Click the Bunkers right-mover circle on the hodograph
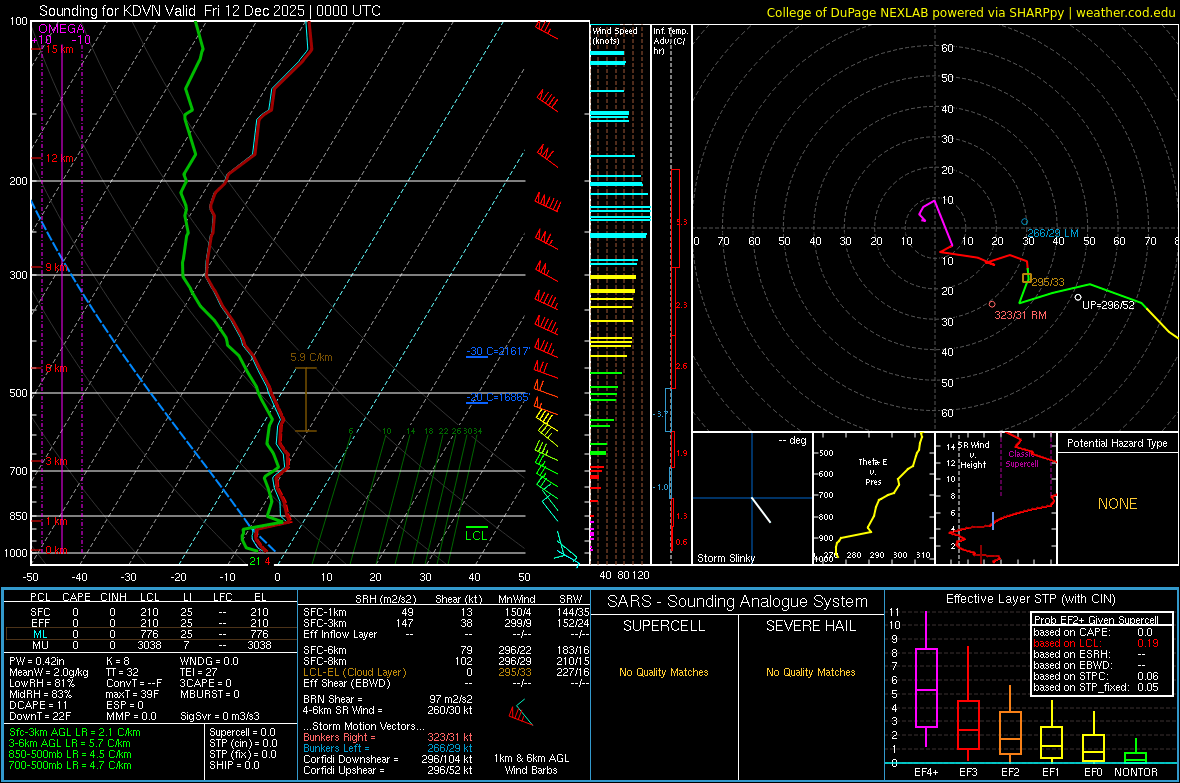The image size is (1180, 783). [x=992, y=304]
